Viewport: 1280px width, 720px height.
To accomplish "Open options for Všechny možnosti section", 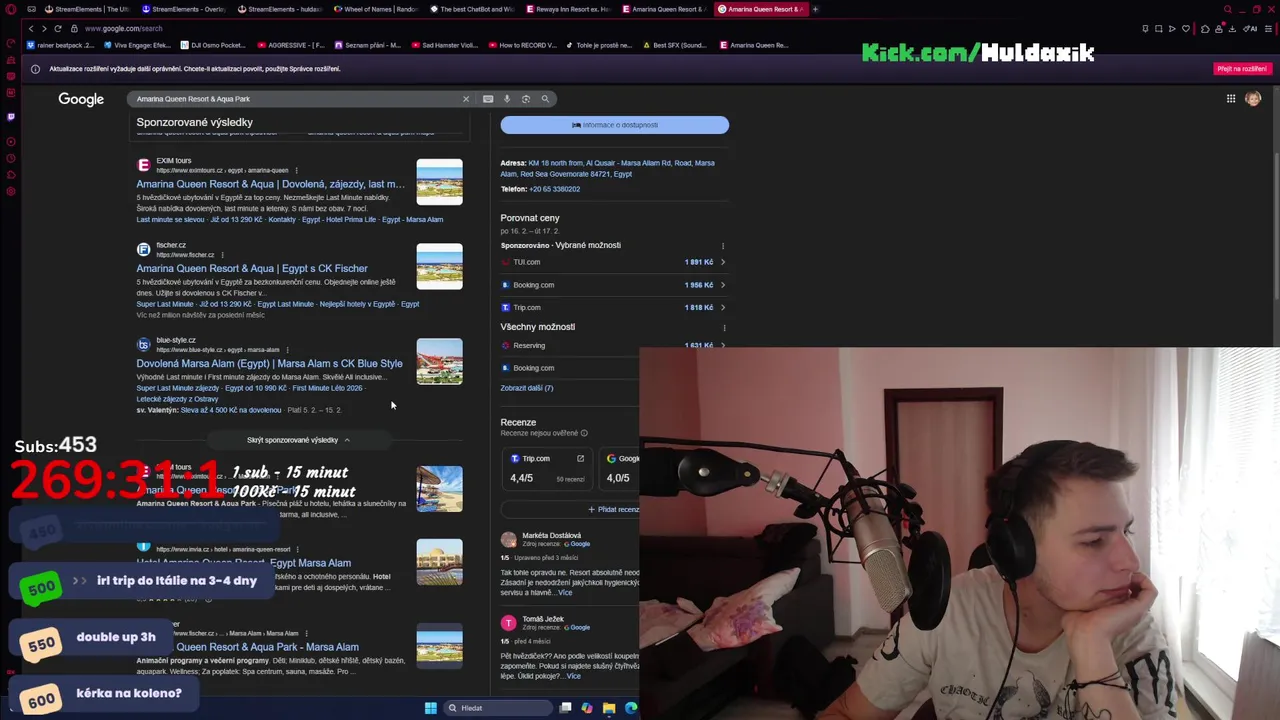I will coord(723,327).
